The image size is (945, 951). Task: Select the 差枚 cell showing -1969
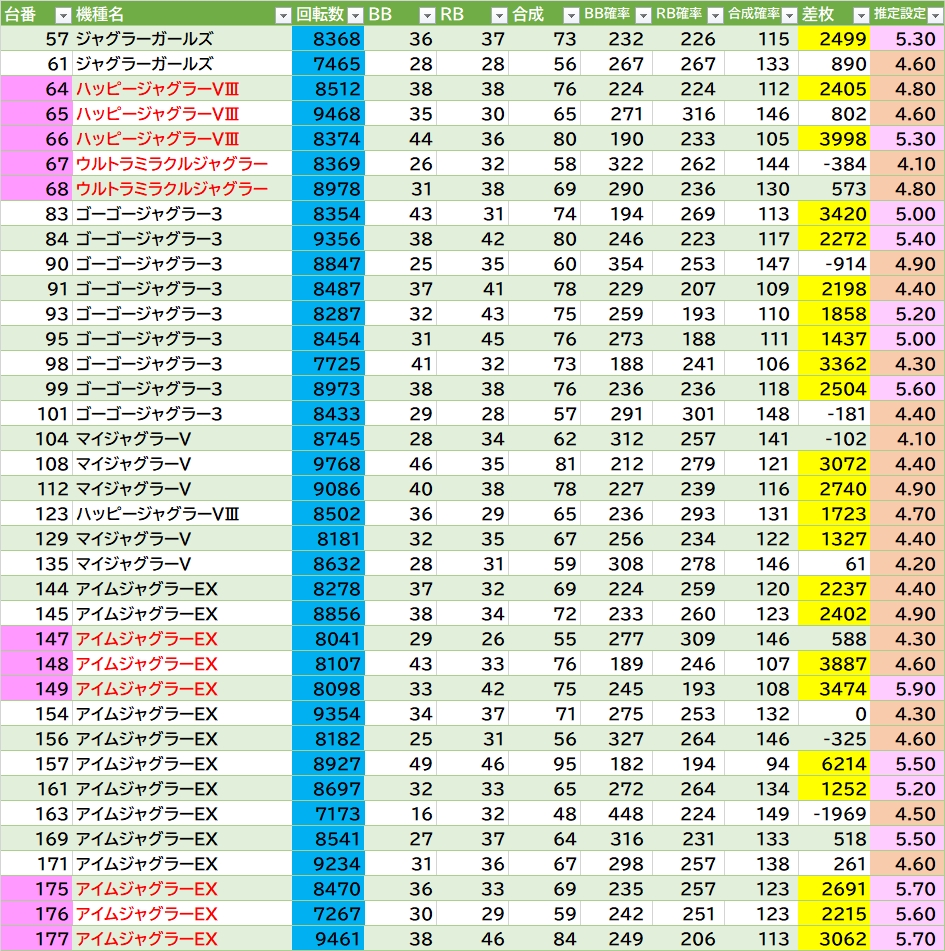(835, 814)
